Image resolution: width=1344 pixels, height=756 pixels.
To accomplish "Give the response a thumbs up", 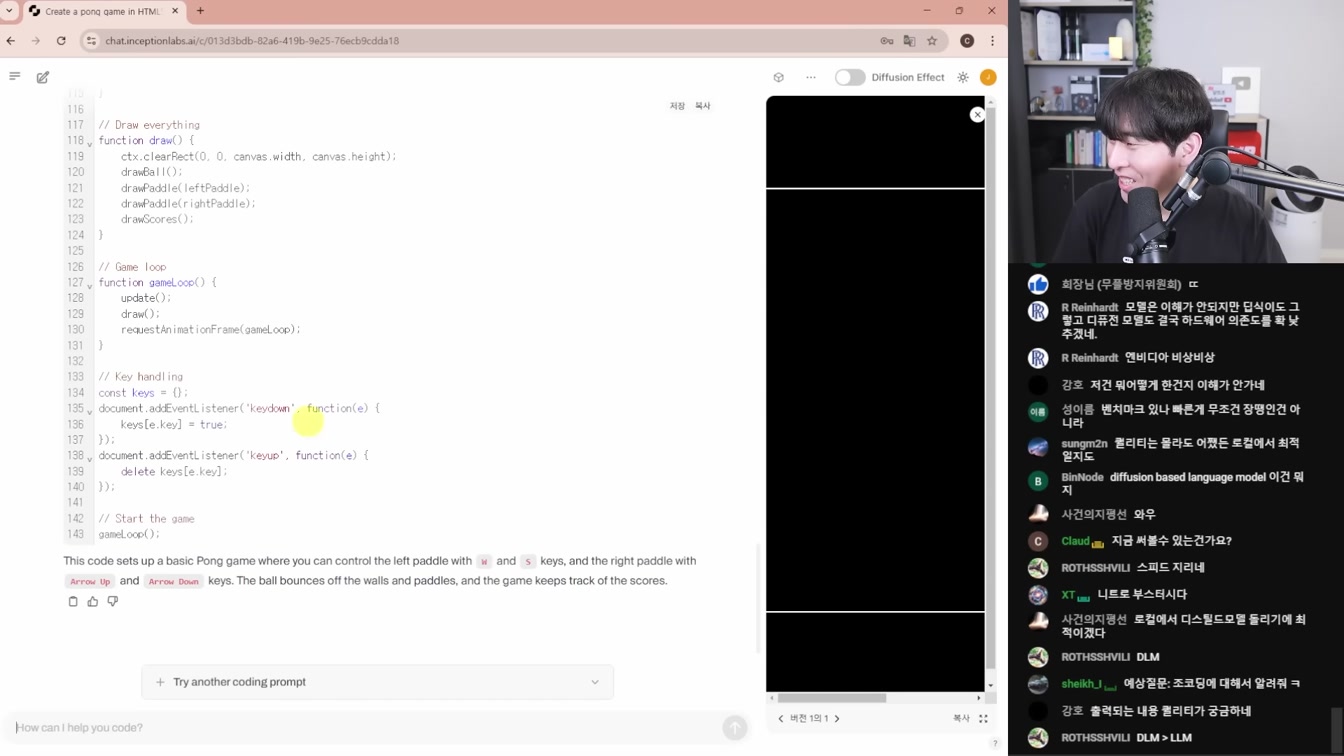I will pos(93,601).
